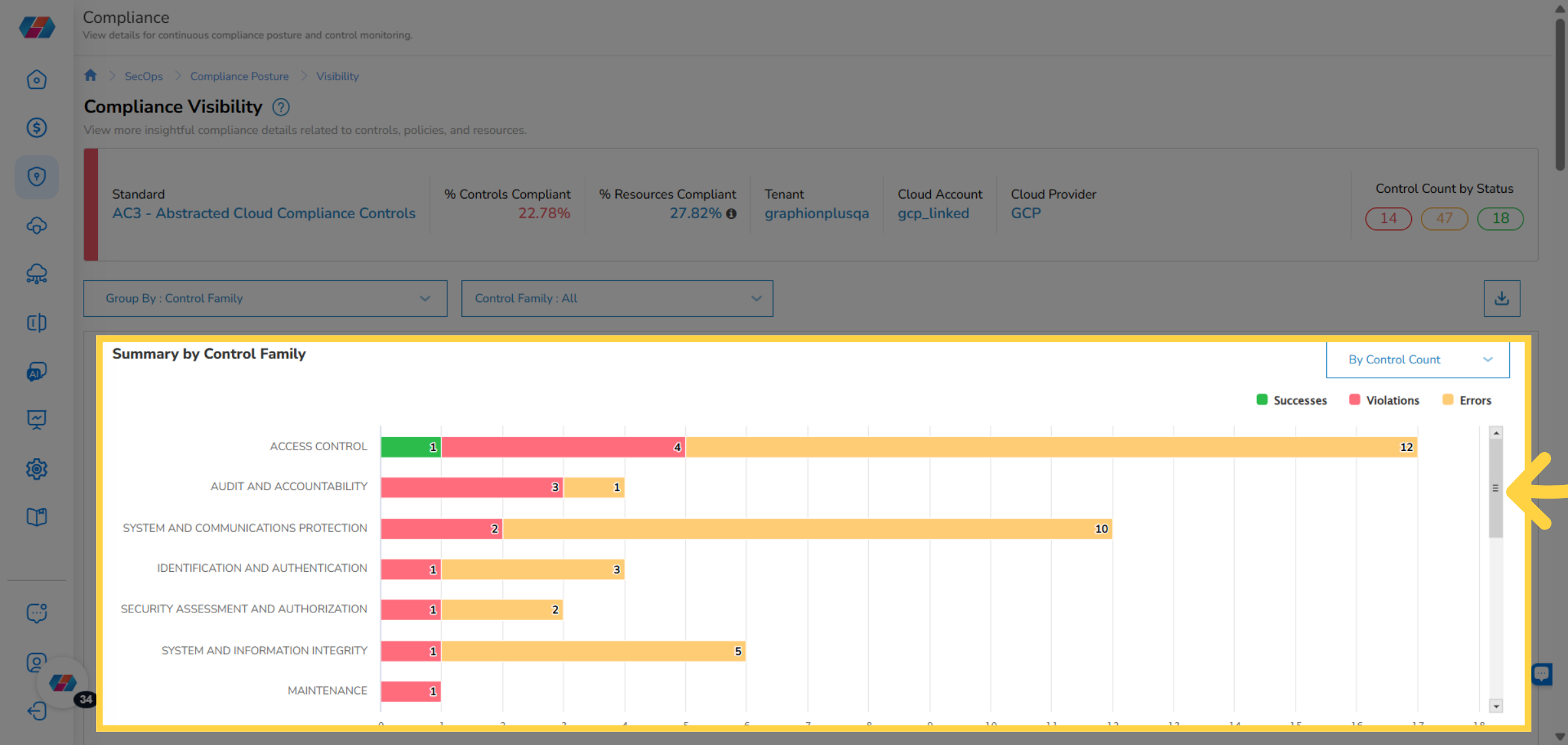Open the By Control Count dropdown
Screen dimensions: 1568x745
(x=1416, y=359)
